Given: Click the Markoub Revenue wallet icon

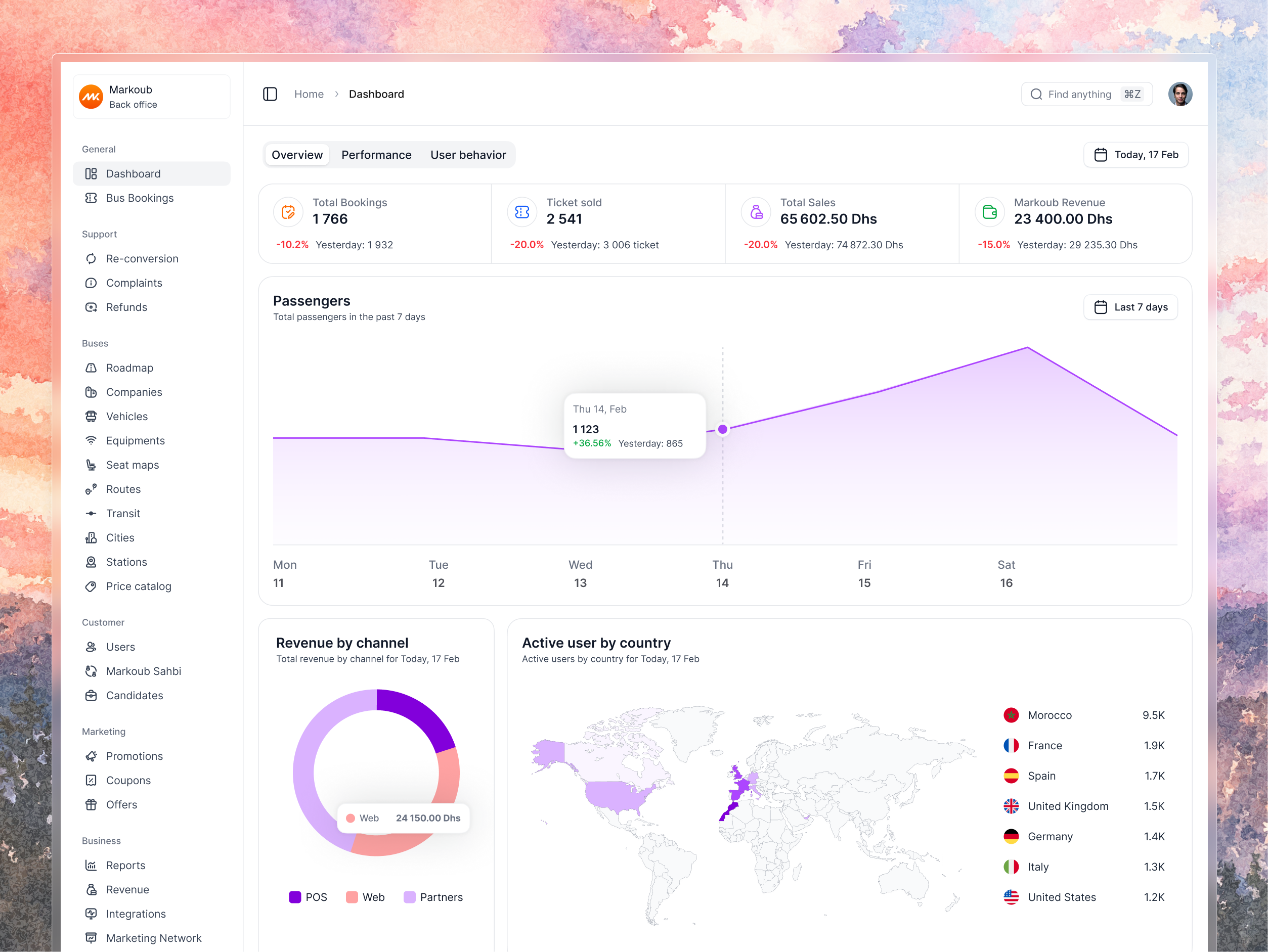Looking at the screenshot, I should pos(990,212).
